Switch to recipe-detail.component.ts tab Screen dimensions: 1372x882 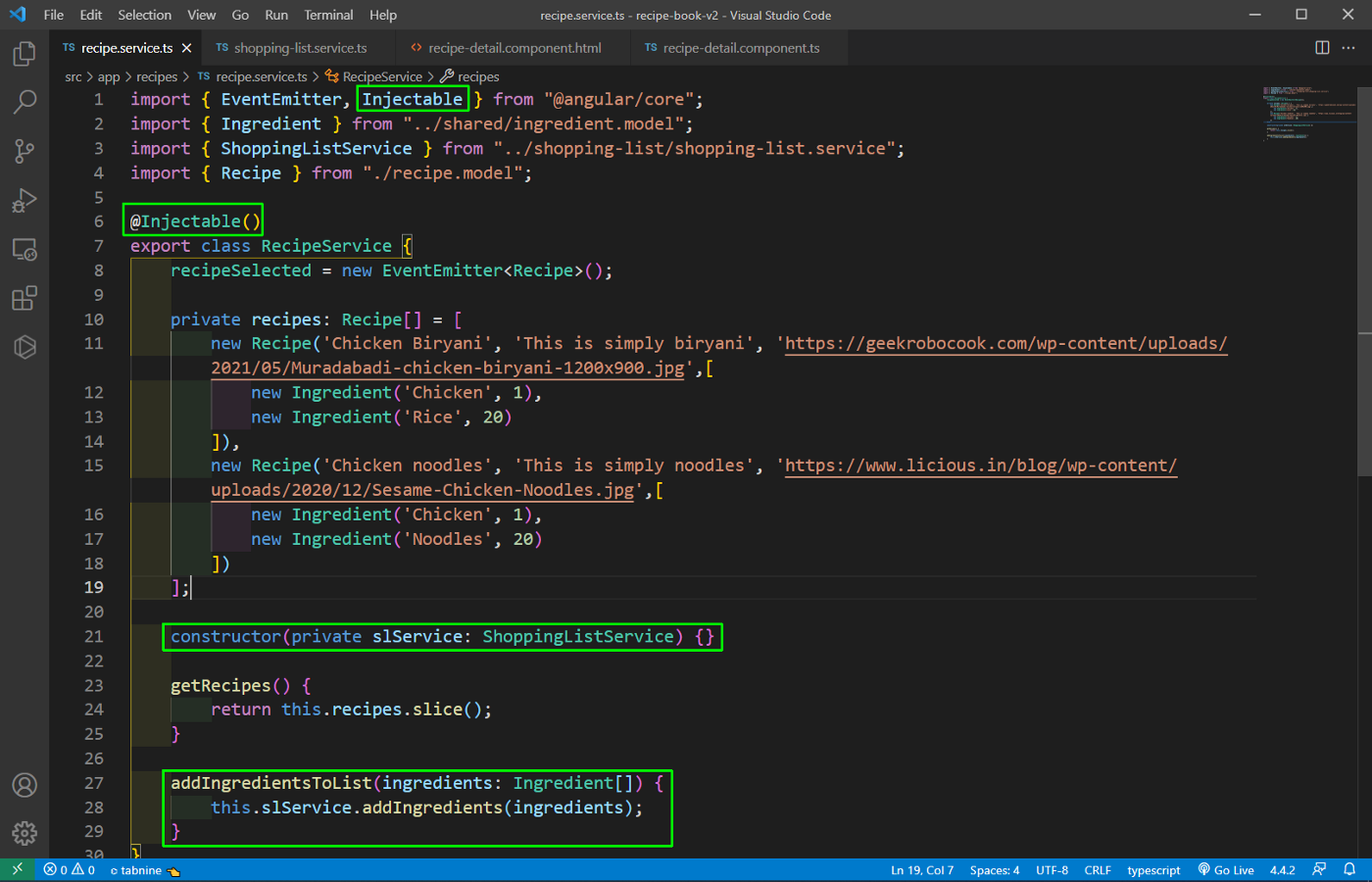741,48
